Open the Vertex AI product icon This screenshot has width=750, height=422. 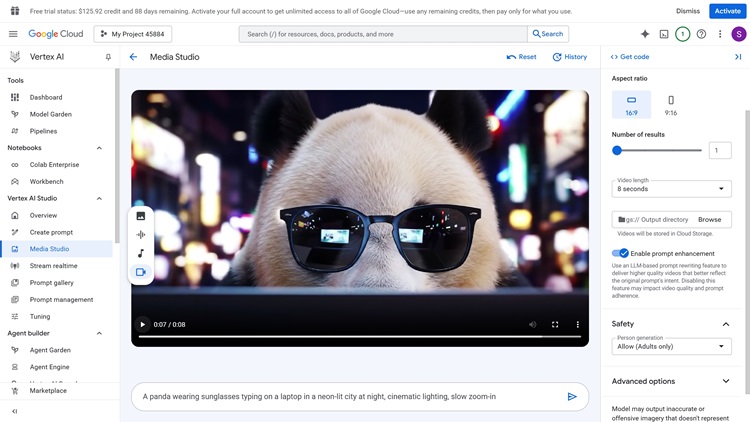[x=15, y=57]
